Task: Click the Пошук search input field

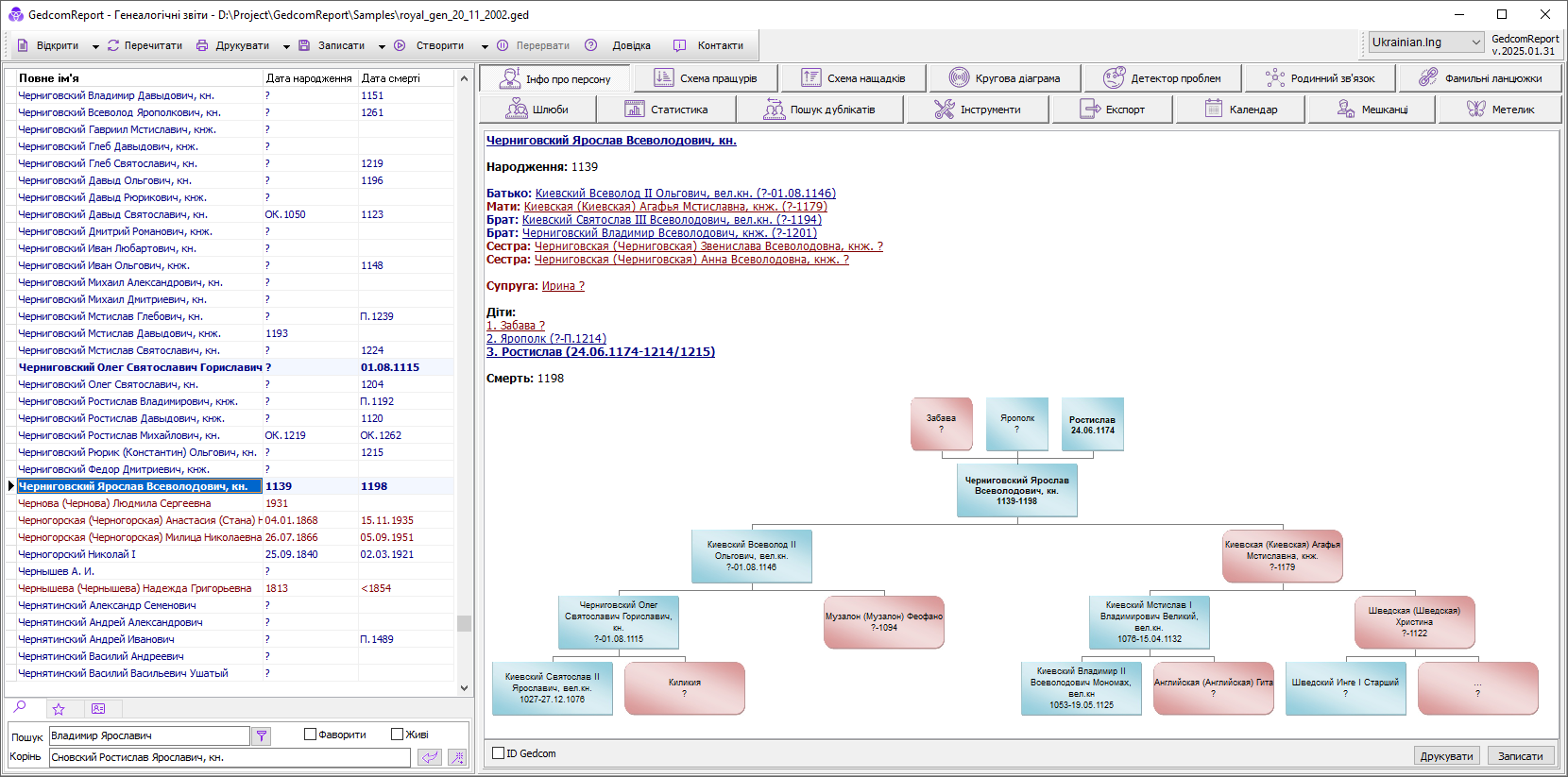Action: (149, 735)
